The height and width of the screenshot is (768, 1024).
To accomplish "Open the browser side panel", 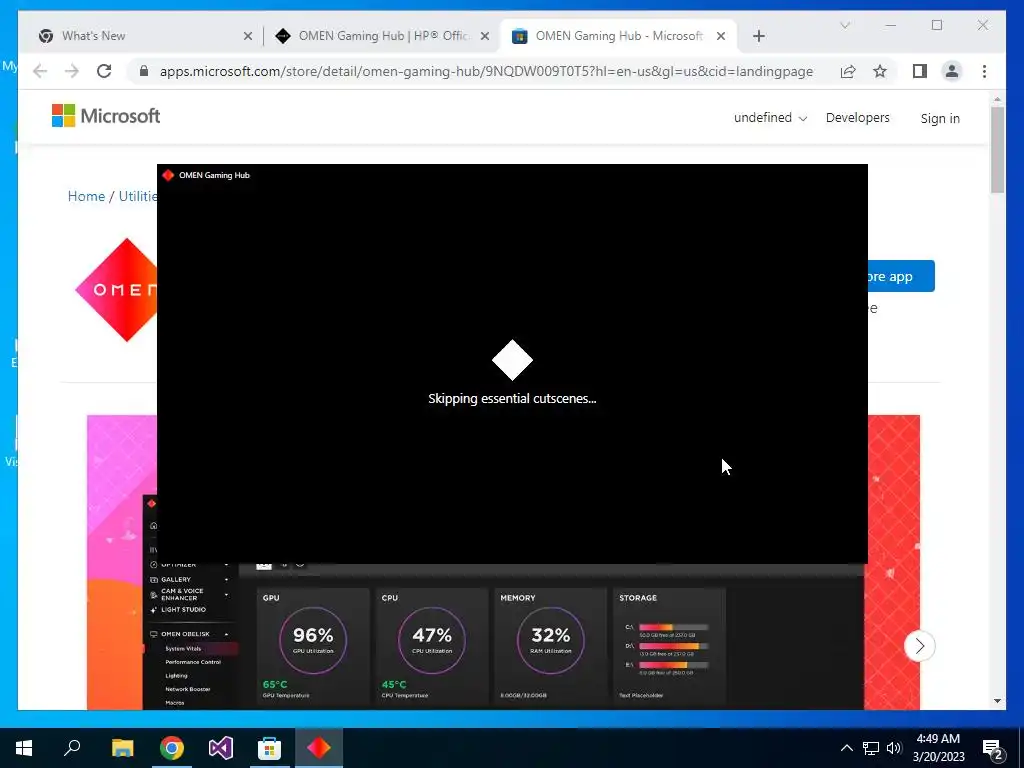I will pyautogui.click(x=920, y=71).
